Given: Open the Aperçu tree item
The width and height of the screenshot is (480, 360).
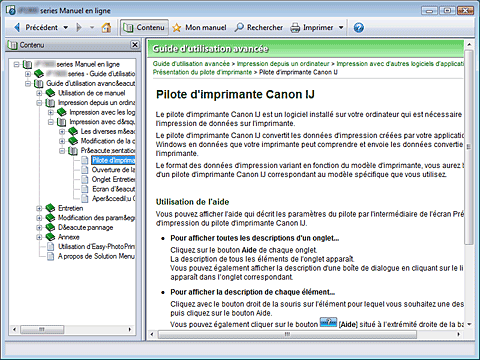Looking at the screenshot, I should [x=113, y=199].
